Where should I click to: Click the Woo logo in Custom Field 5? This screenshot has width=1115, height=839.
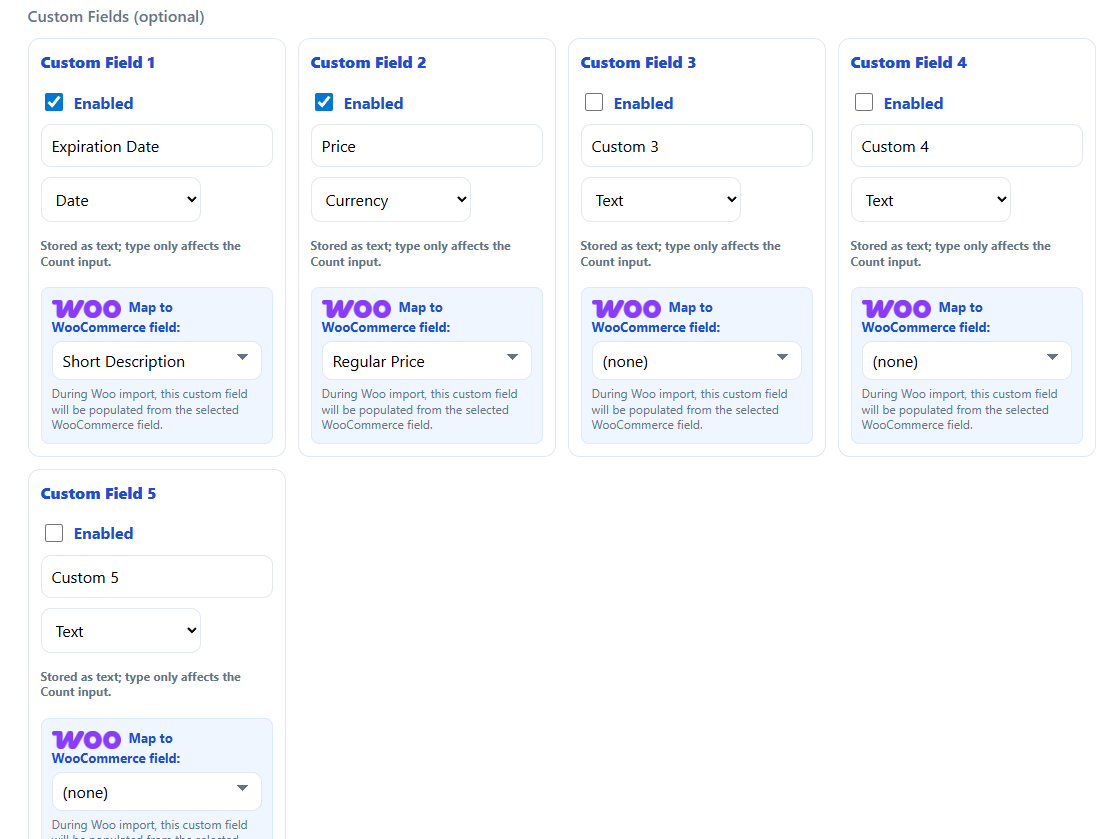[x=86, y=739]
